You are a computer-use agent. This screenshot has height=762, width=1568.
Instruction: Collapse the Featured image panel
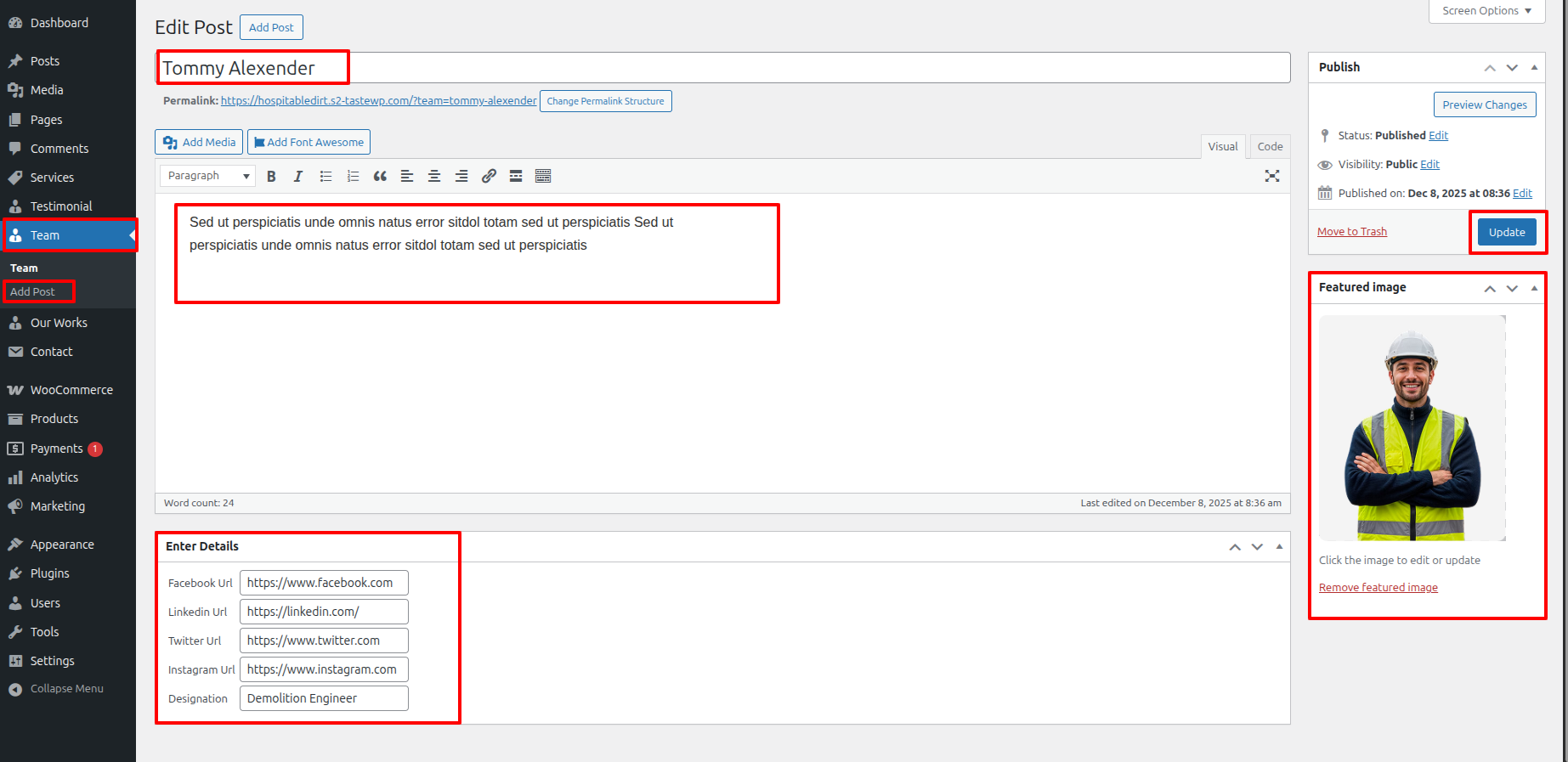click(x=1534, y=288)
